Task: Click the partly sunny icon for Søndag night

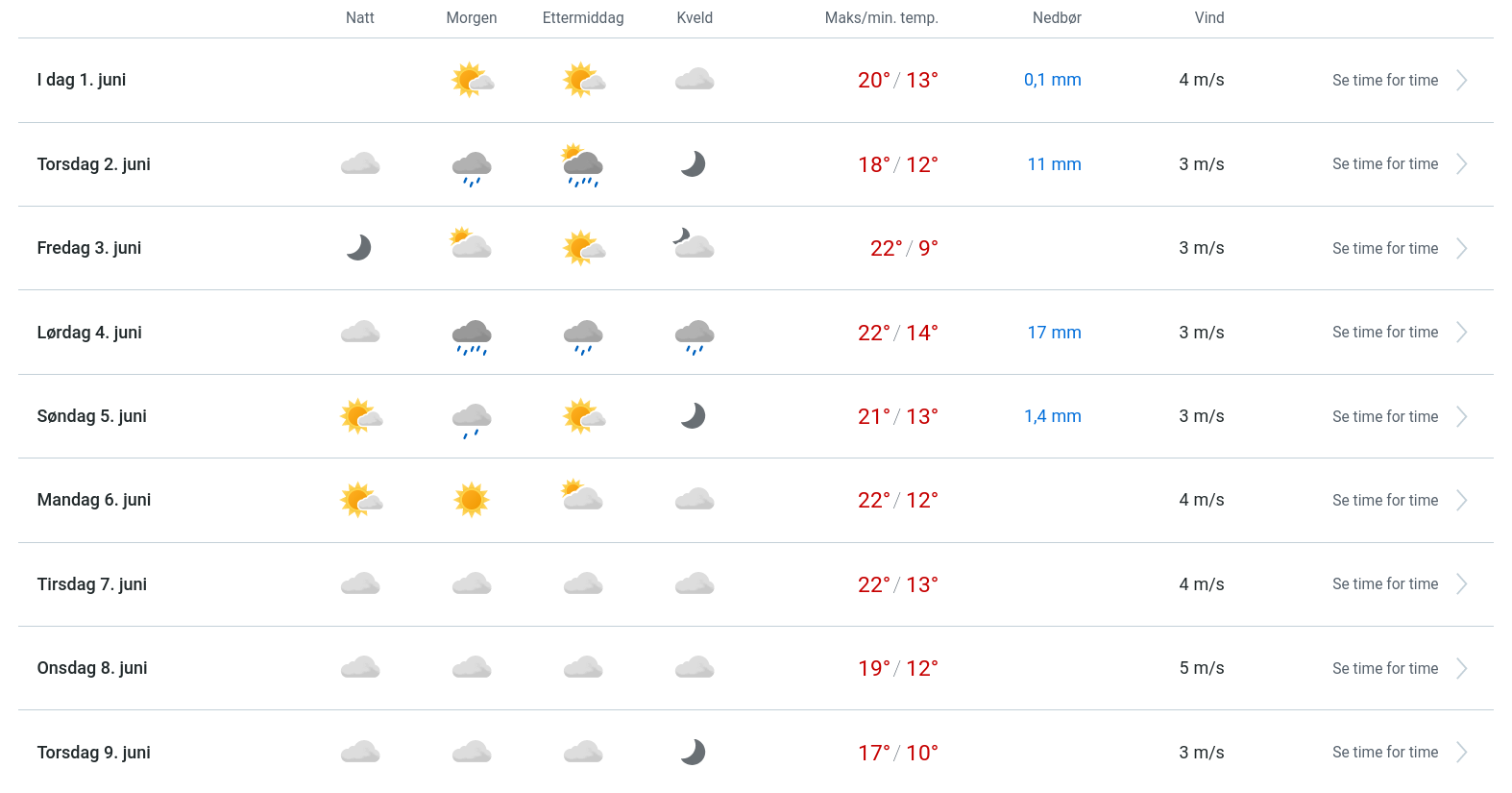Action: [x=361, y=416]
